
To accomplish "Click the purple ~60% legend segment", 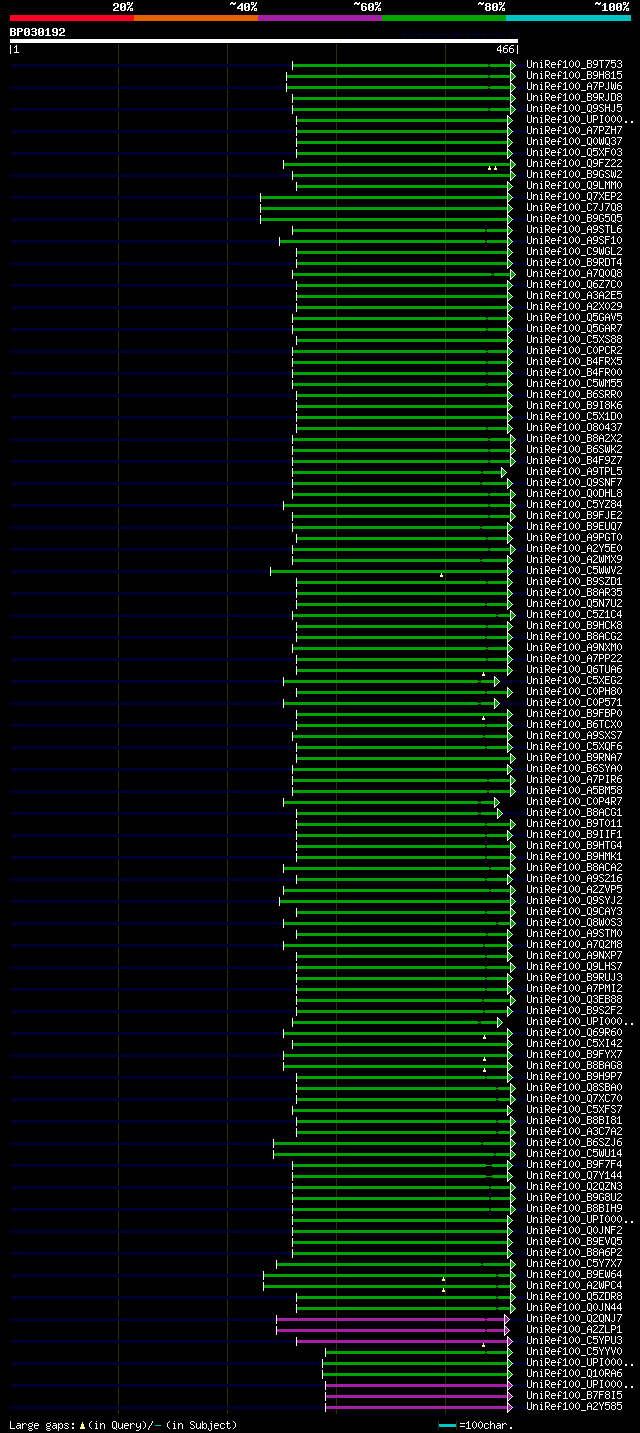I will click(320, 17).
